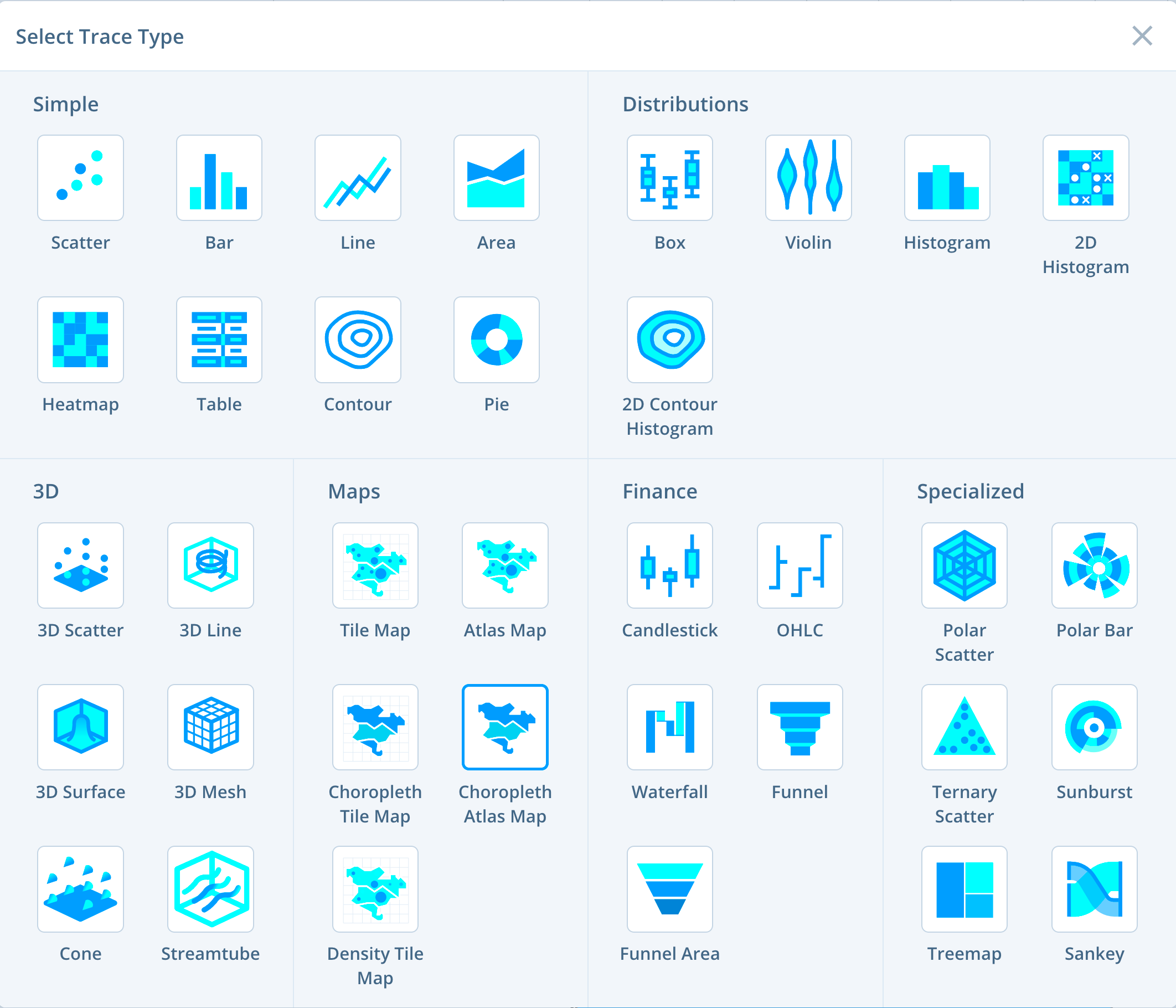The image size is (1176, 1008).
Task: Select the Area chart icon
Action: pyautogui.click(x=497, y=178)
